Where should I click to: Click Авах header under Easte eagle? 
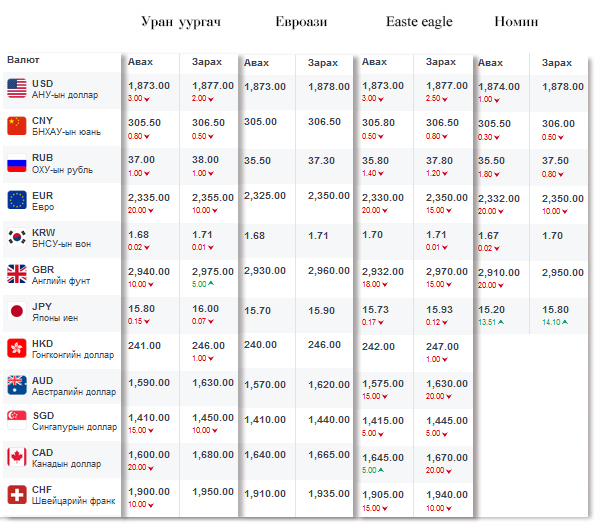click(374, 62)
